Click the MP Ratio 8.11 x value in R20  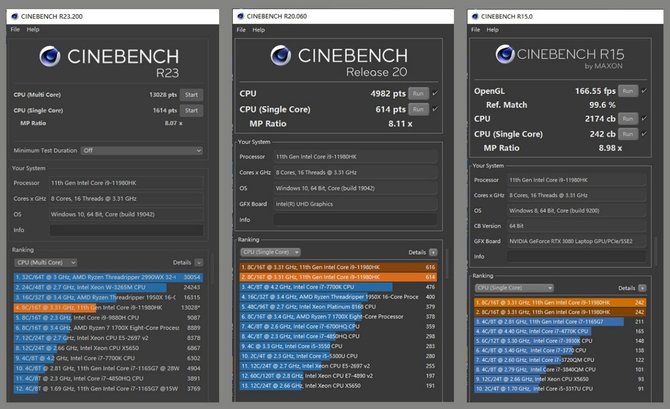click(400, 124)
